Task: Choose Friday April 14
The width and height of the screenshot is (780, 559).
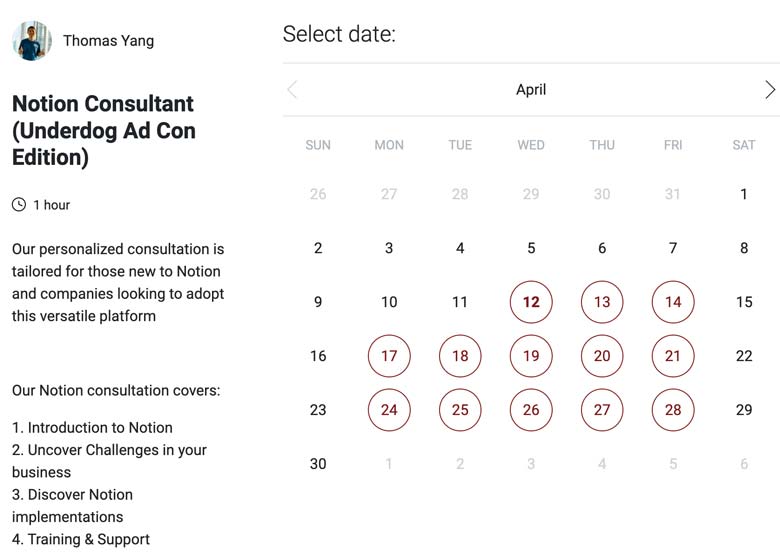Action: point(673,302)
